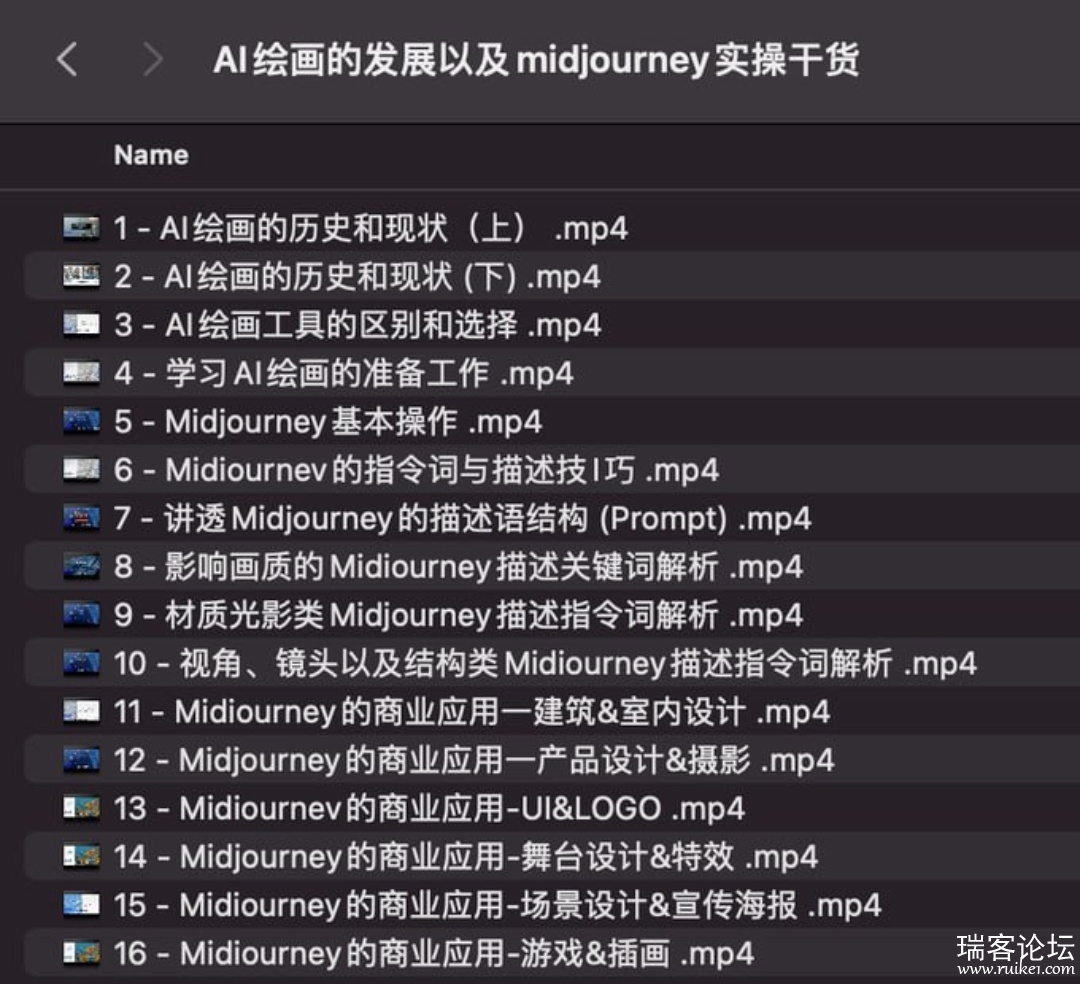Select file name '10 - 视角、镜头以及结构类Midjourney描述指令词解析 .mp4'
The height and width of the screenshot is (984, 1080).
[x=545, y=664]
